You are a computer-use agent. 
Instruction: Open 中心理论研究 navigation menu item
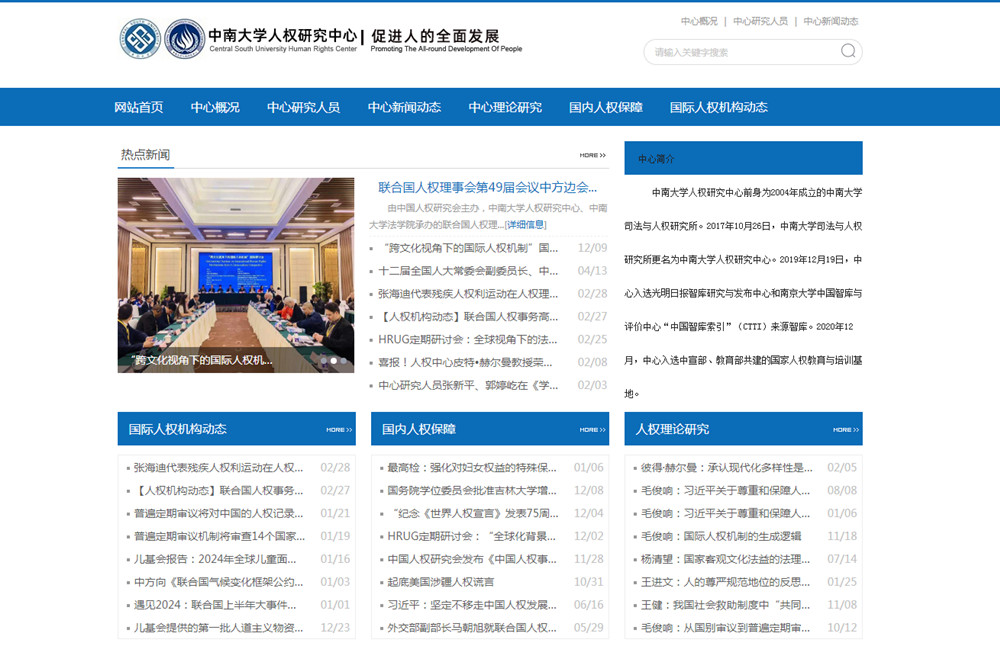505,107
